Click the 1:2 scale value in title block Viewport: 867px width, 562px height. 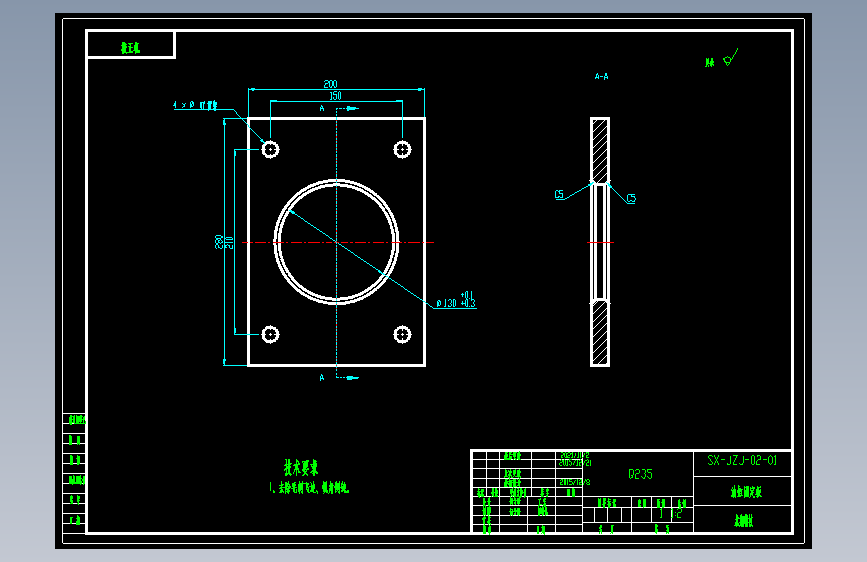click(x=676, y=514)
